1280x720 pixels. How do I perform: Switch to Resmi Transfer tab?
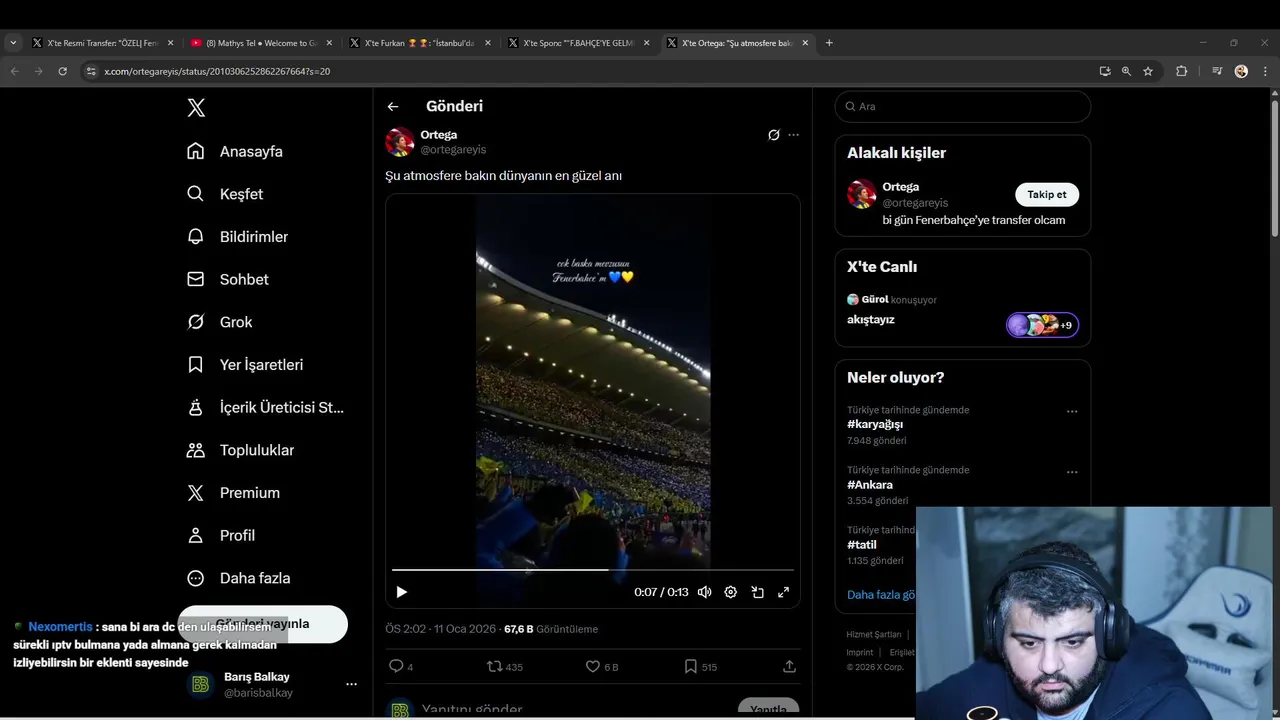[101, 43]
